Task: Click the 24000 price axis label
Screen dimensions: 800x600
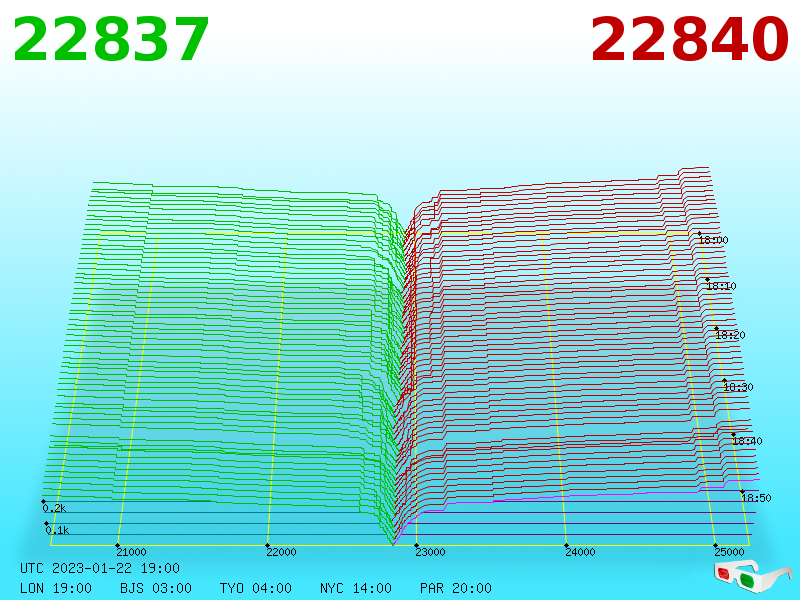Action: pos(580,552)
